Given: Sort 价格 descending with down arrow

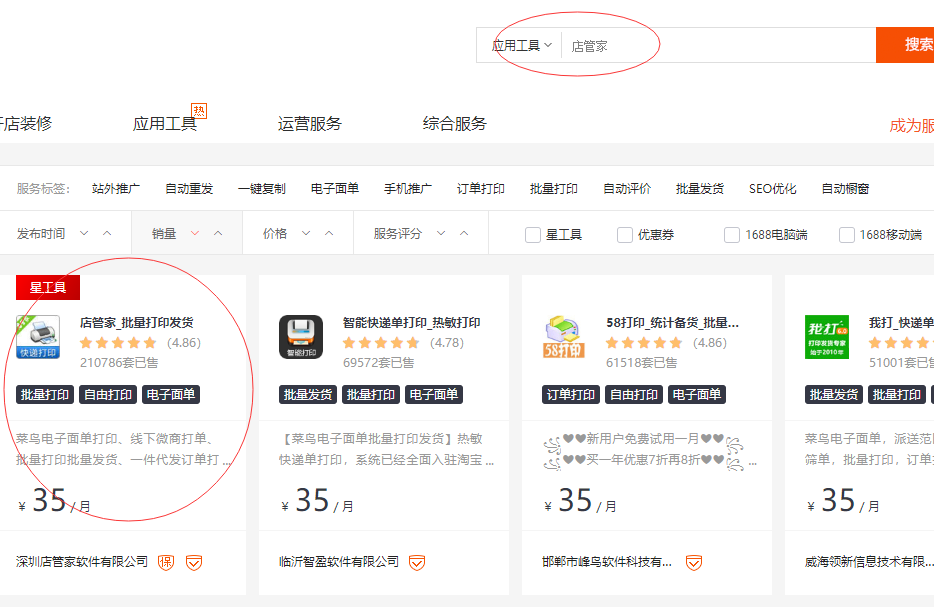Looking at the screenshot, I should (x=306, y=234).
